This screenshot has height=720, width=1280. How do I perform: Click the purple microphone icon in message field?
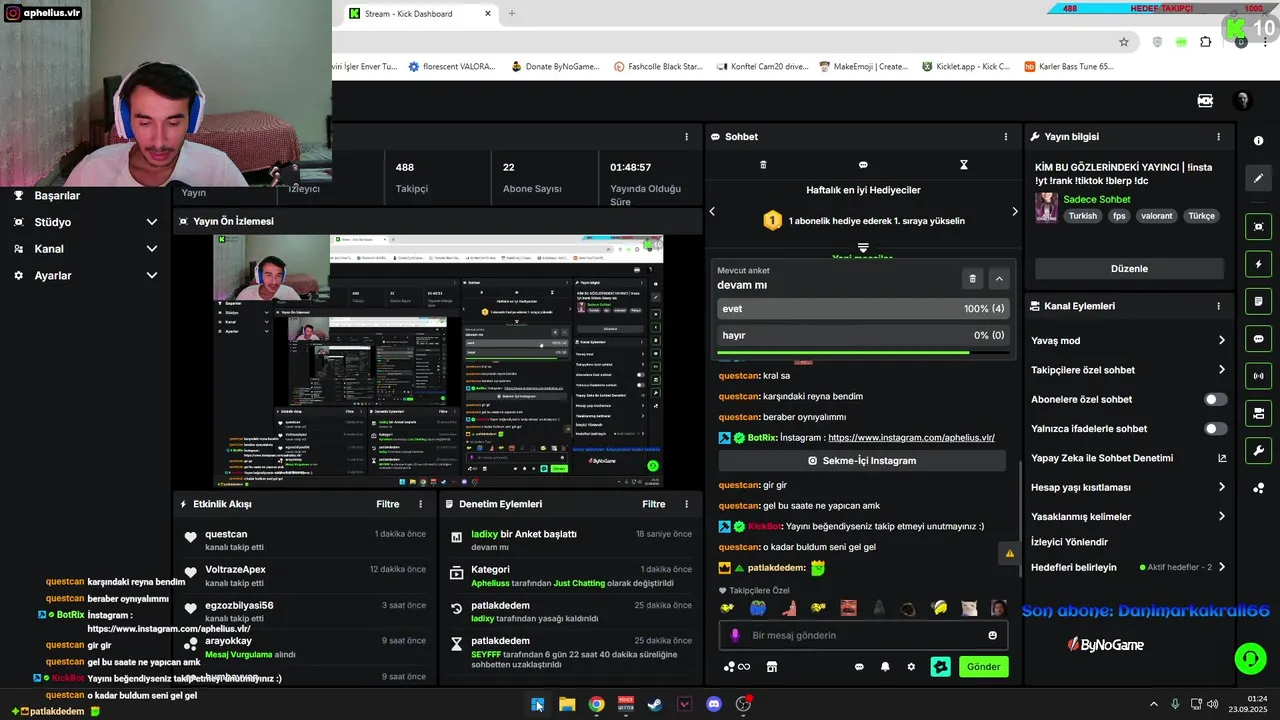click(735, 635)
